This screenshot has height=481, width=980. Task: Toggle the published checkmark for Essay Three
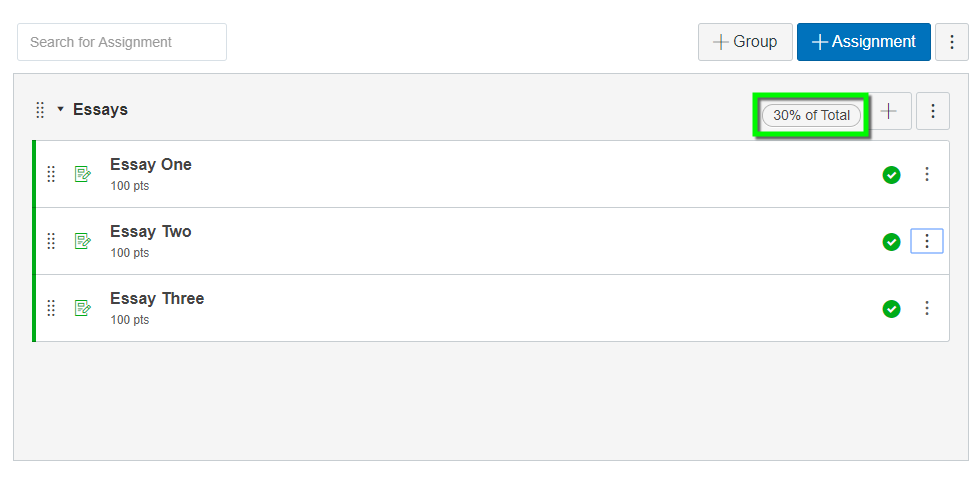(x=891, y=309)
